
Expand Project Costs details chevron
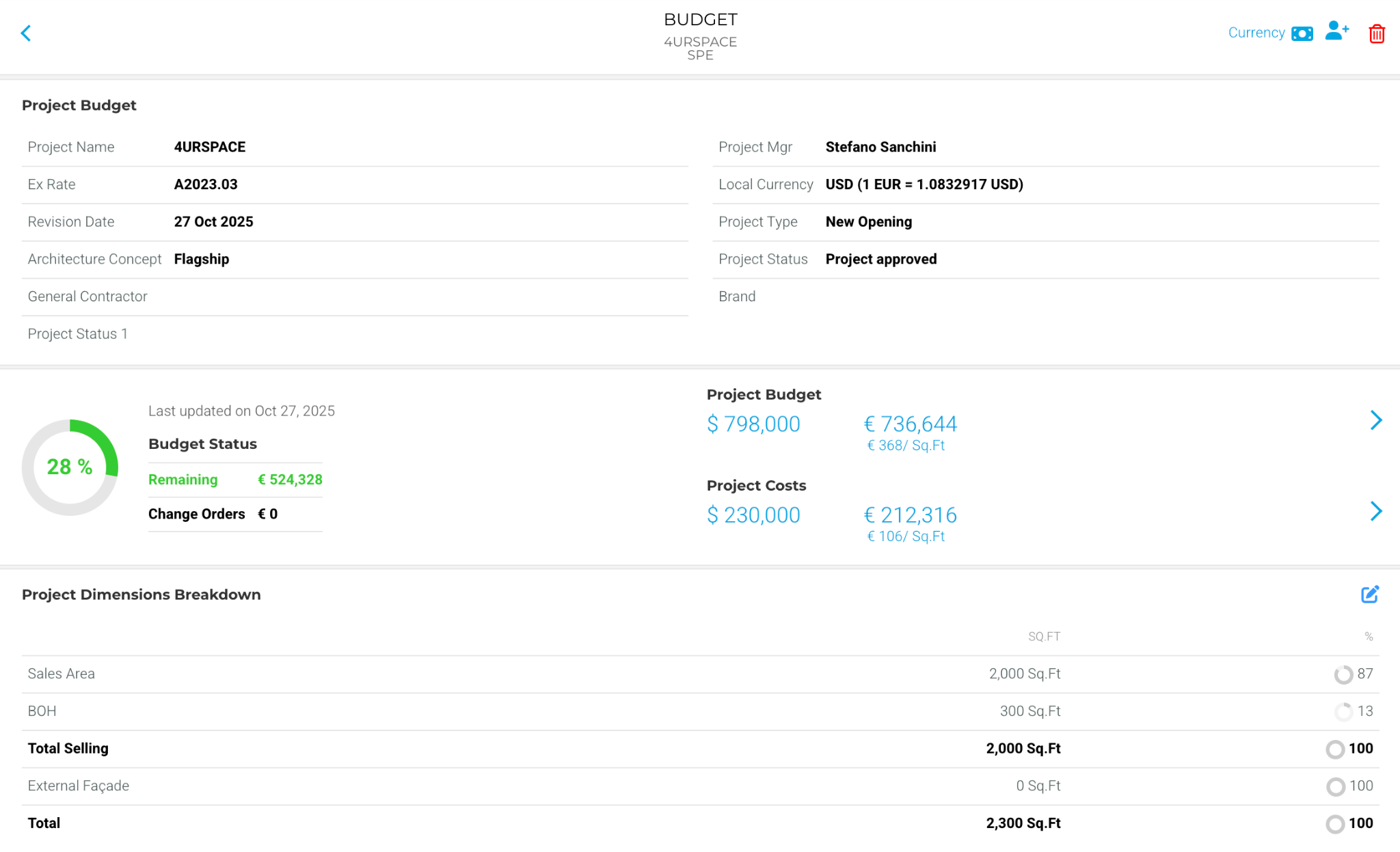[x=1375, y=511]
